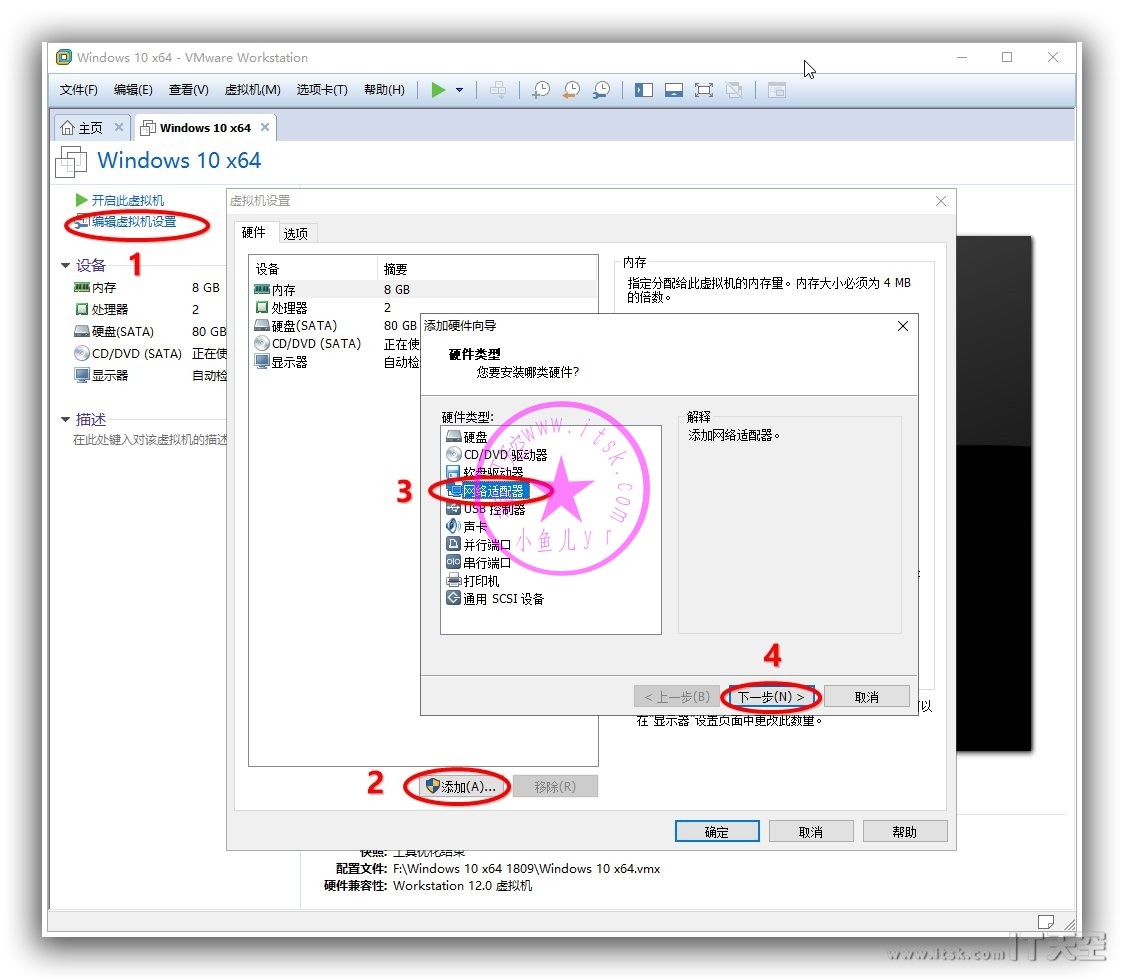Toggle the library sidebar view icon
This screenshot has width=1124, height=979.
tap(644, 90)
